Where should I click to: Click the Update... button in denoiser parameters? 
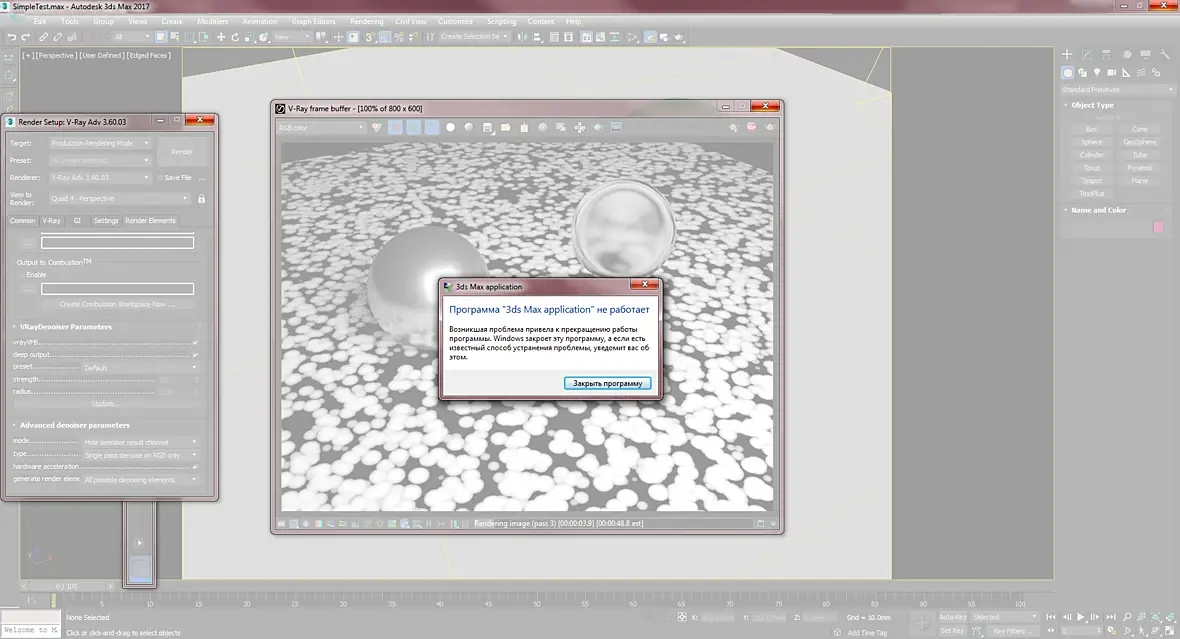(105, 404)
